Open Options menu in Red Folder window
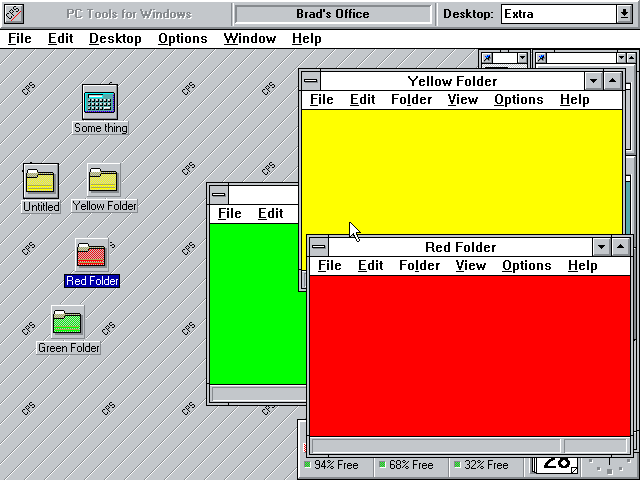The width and height of the screenshot is (640, 480). coord(527,265)
